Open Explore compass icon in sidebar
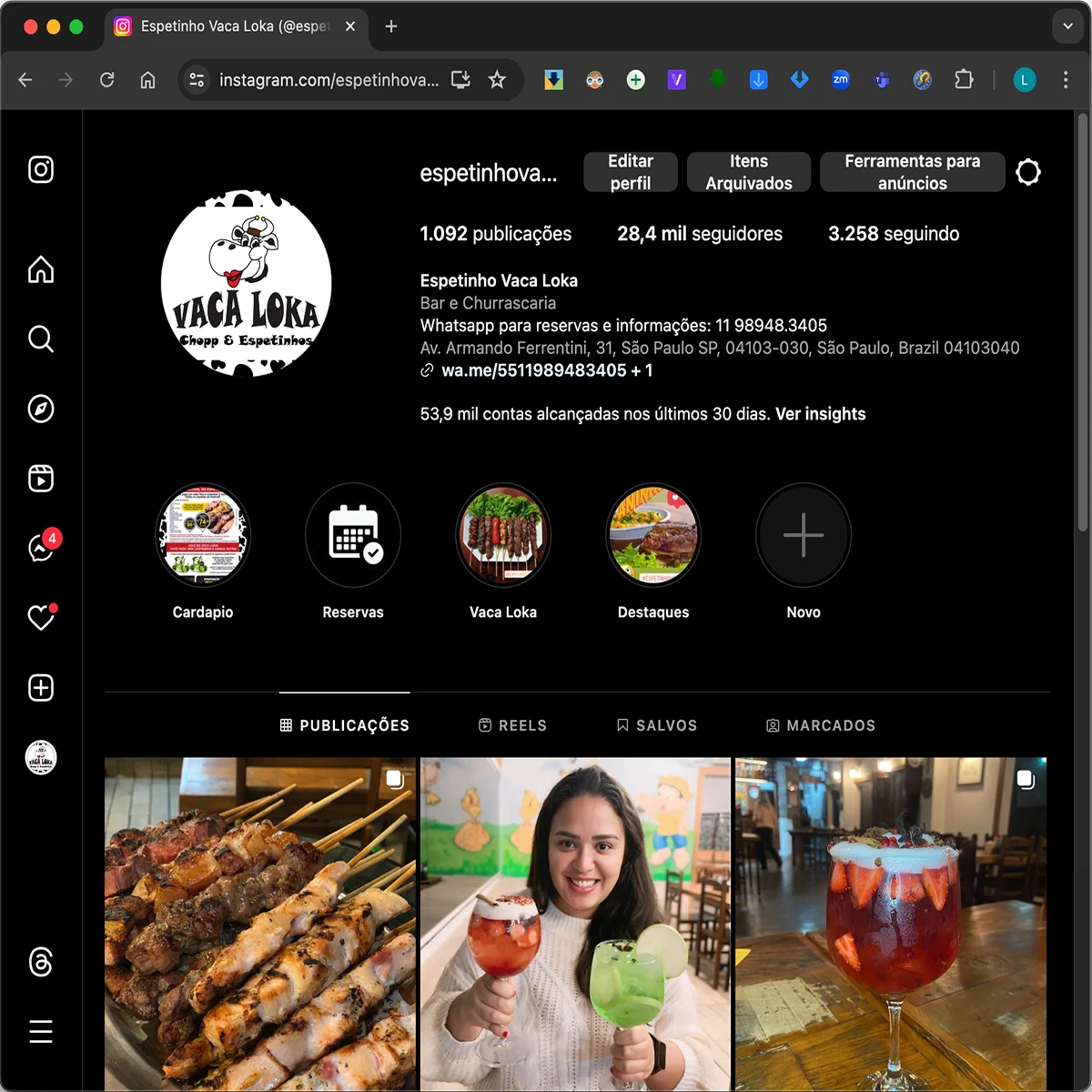This screenshot has width=1092, height=1092. [41, 409]
